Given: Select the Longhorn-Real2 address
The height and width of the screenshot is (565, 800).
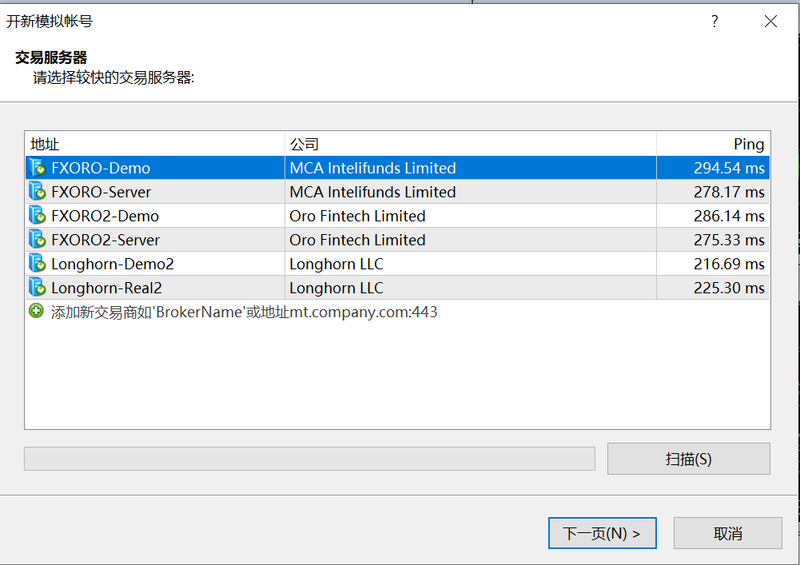Looking at the screenshot, I should point(107,288).
